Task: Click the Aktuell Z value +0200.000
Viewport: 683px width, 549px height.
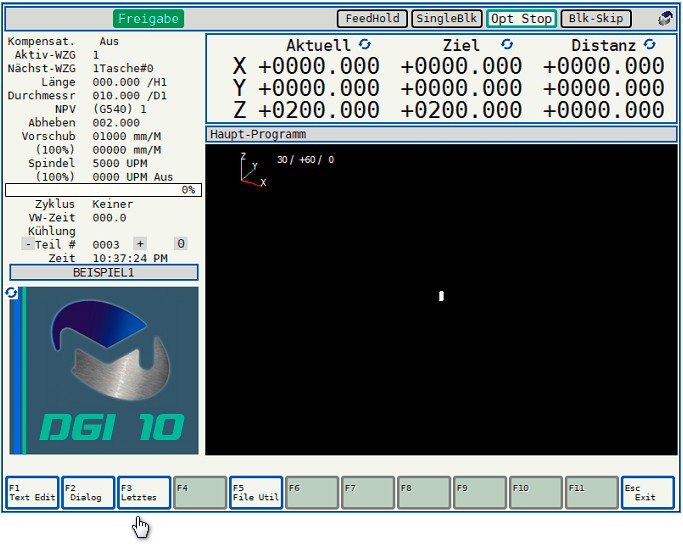Action: (x=319, y=109)
